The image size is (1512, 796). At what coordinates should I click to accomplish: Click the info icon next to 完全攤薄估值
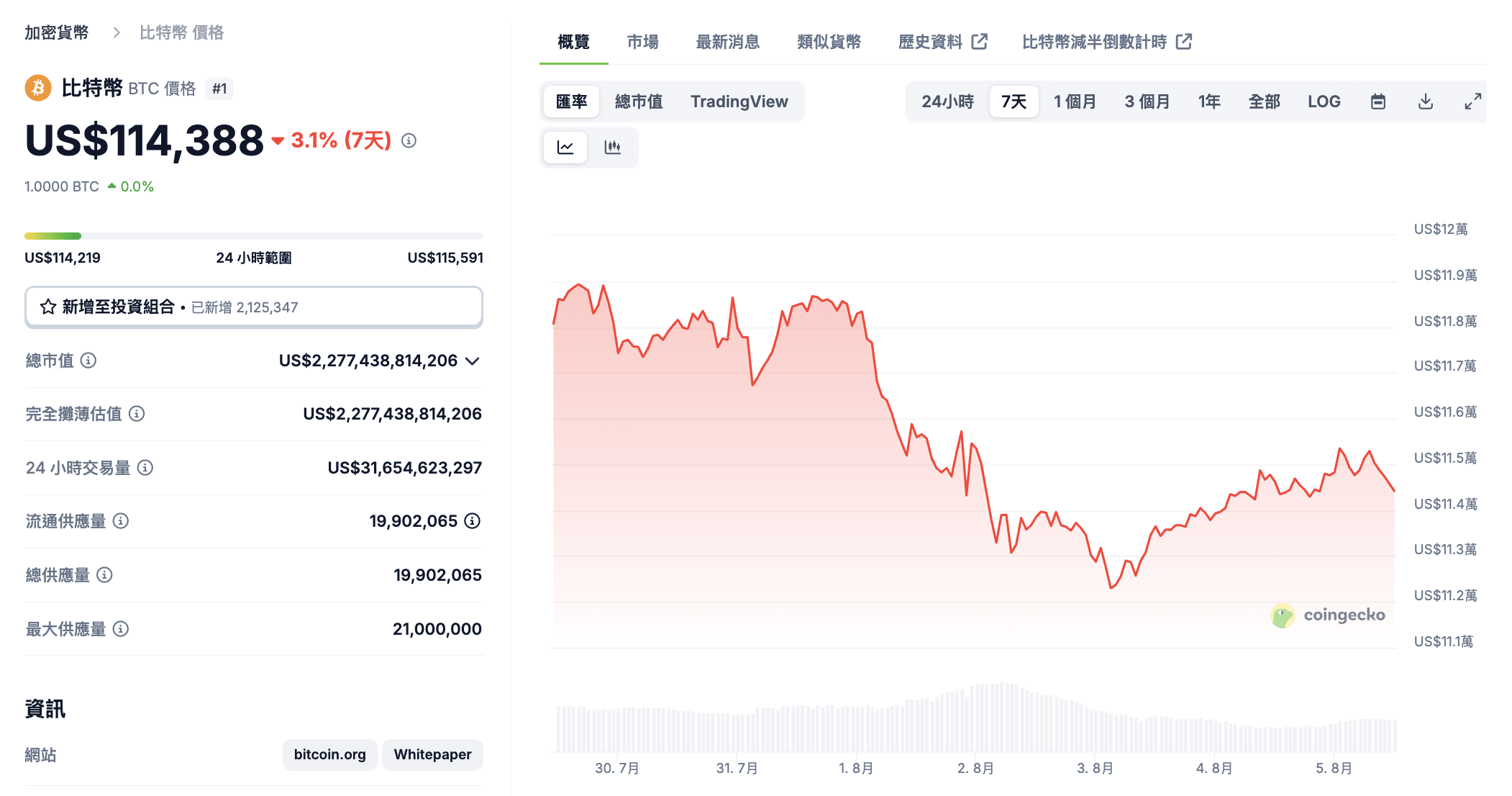point(137,414)
